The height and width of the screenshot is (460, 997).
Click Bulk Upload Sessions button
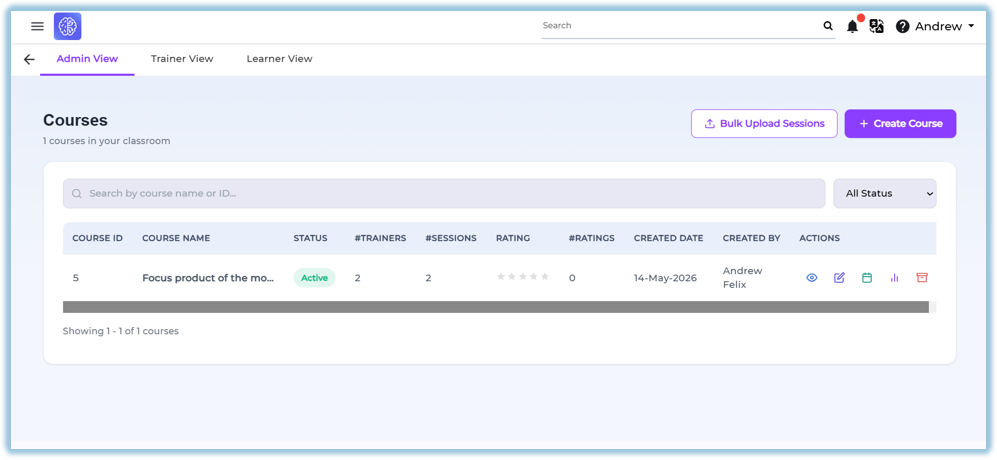click(764, 123)
